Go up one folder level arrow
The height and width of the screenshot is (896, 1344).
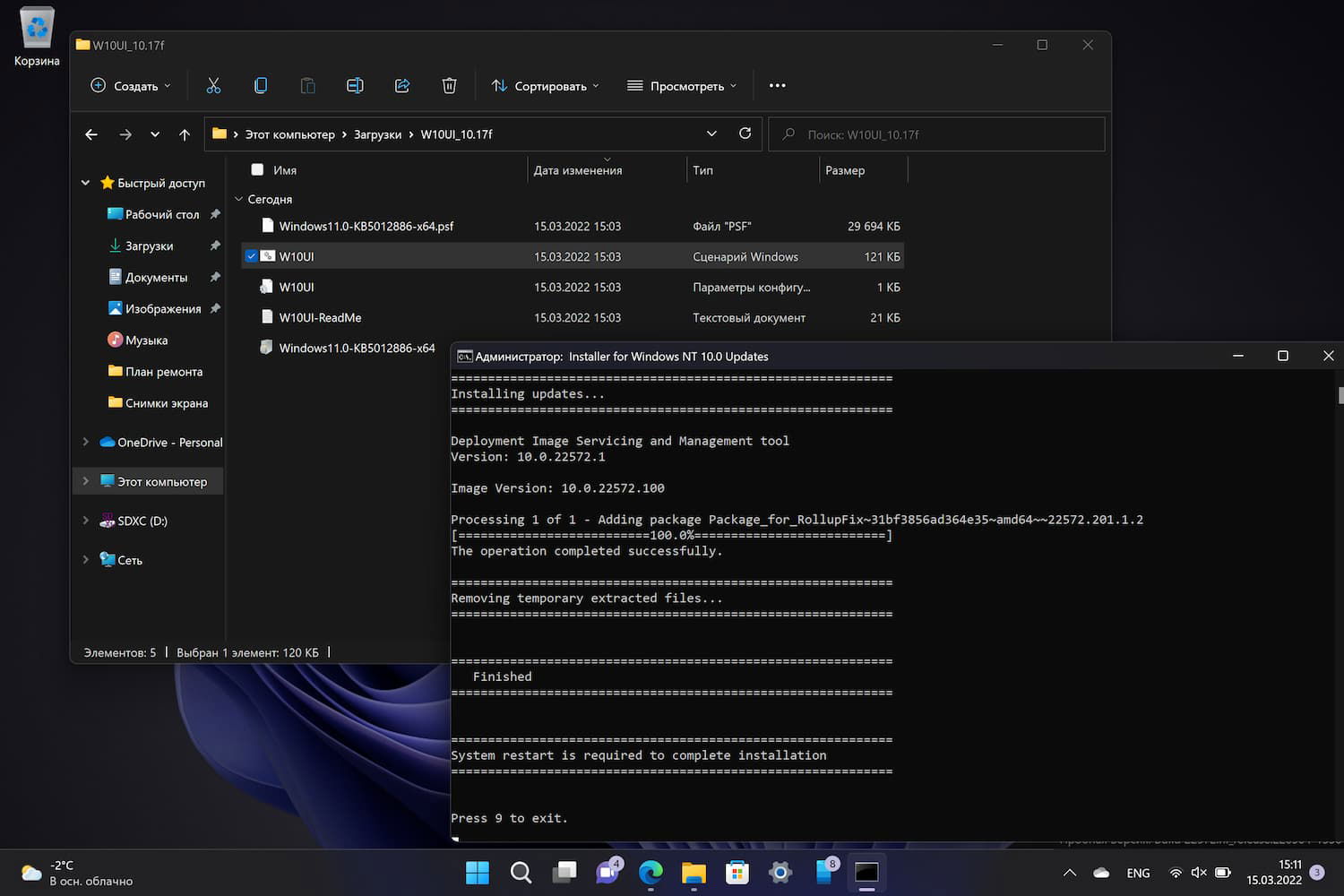pos(185,134)
